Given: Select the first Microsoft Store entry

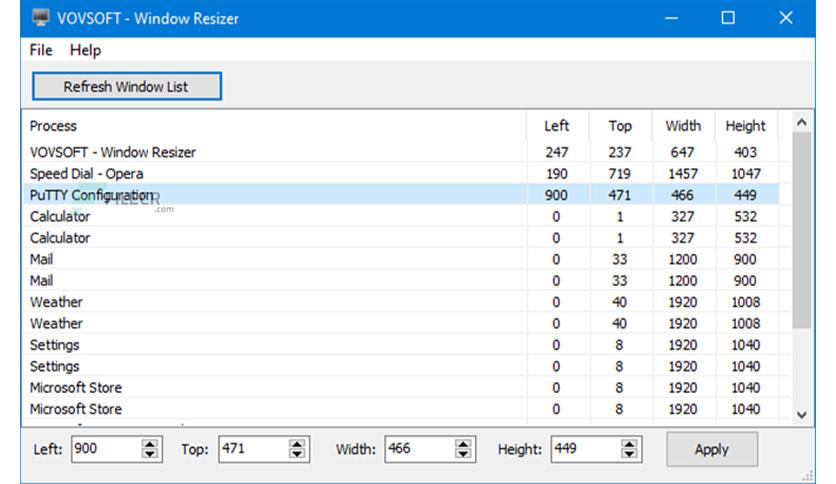Looking at the screenshot, I should [76, 387].
